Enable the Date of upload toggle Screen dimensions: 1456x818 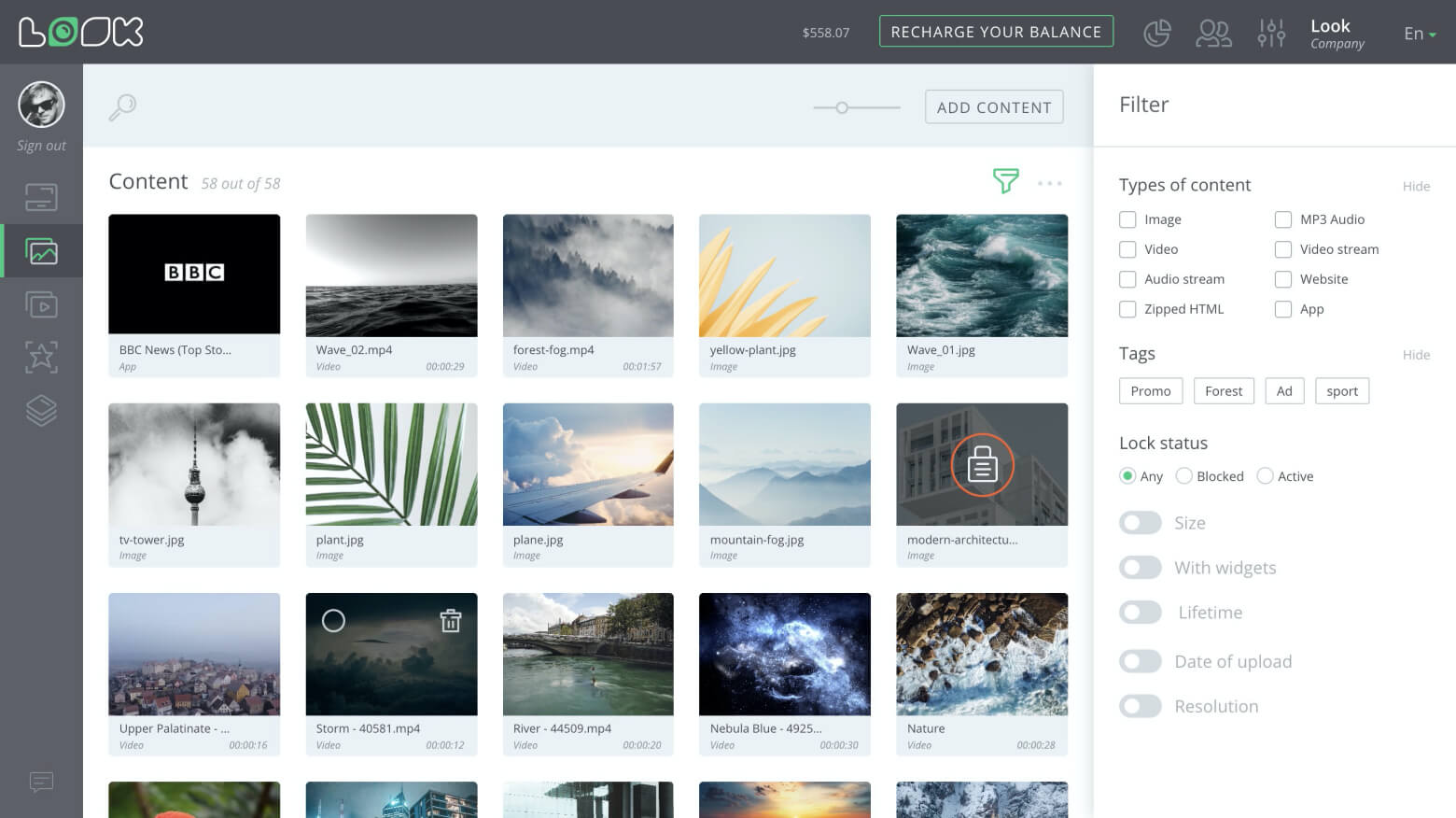click(x=1140, y=660)
